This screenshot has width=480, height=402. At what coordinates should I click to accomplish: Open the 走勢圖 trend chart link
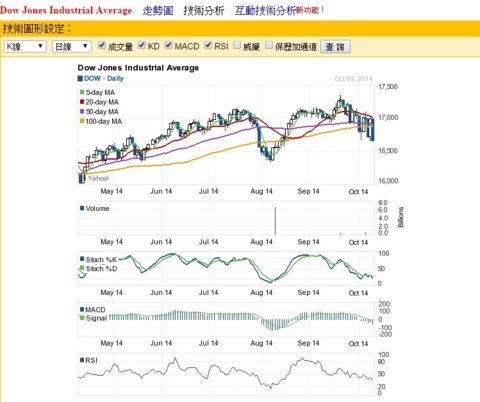(158, 11)
